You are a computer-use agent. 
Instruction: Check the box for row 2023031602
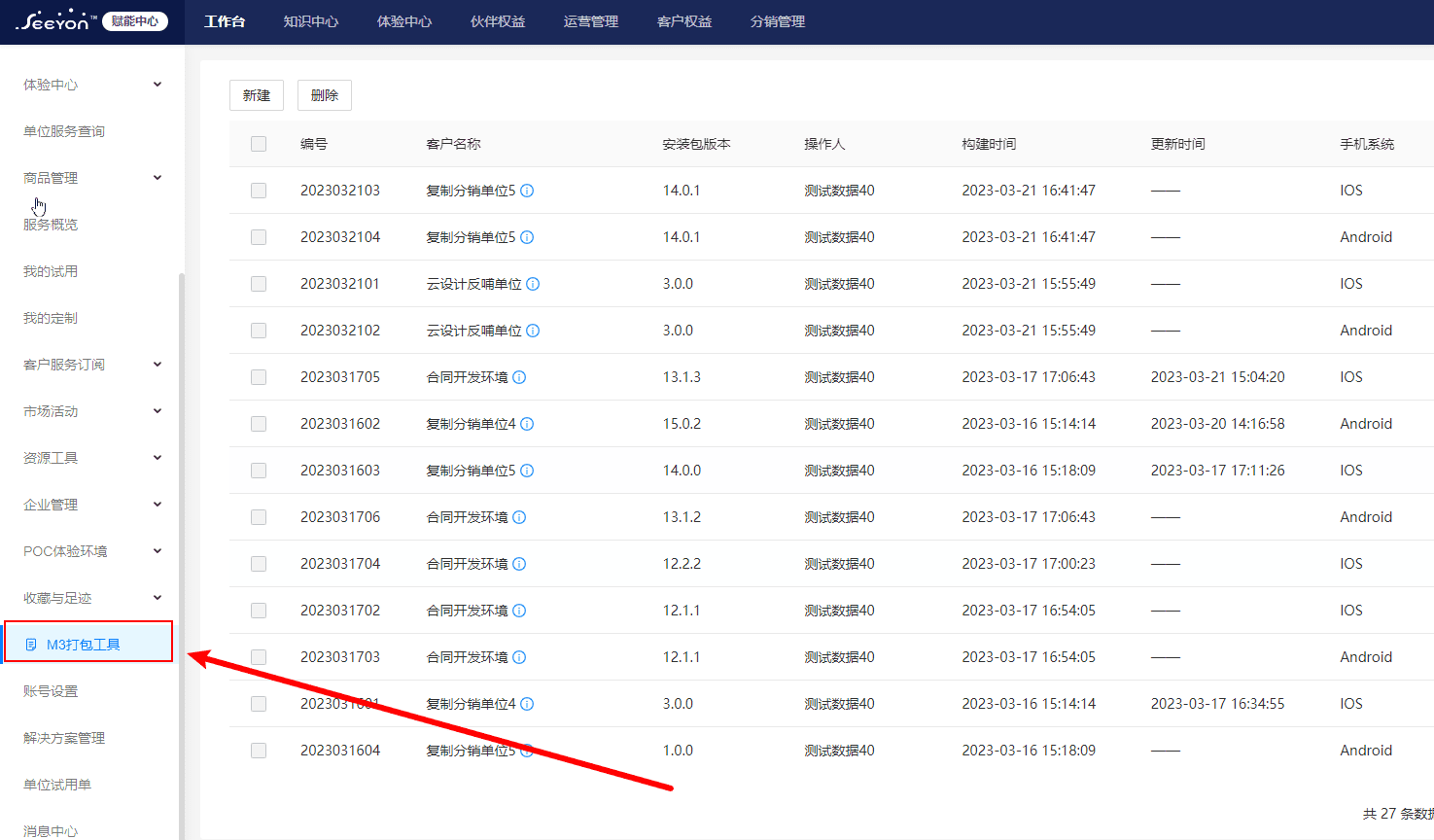point(259,424)
